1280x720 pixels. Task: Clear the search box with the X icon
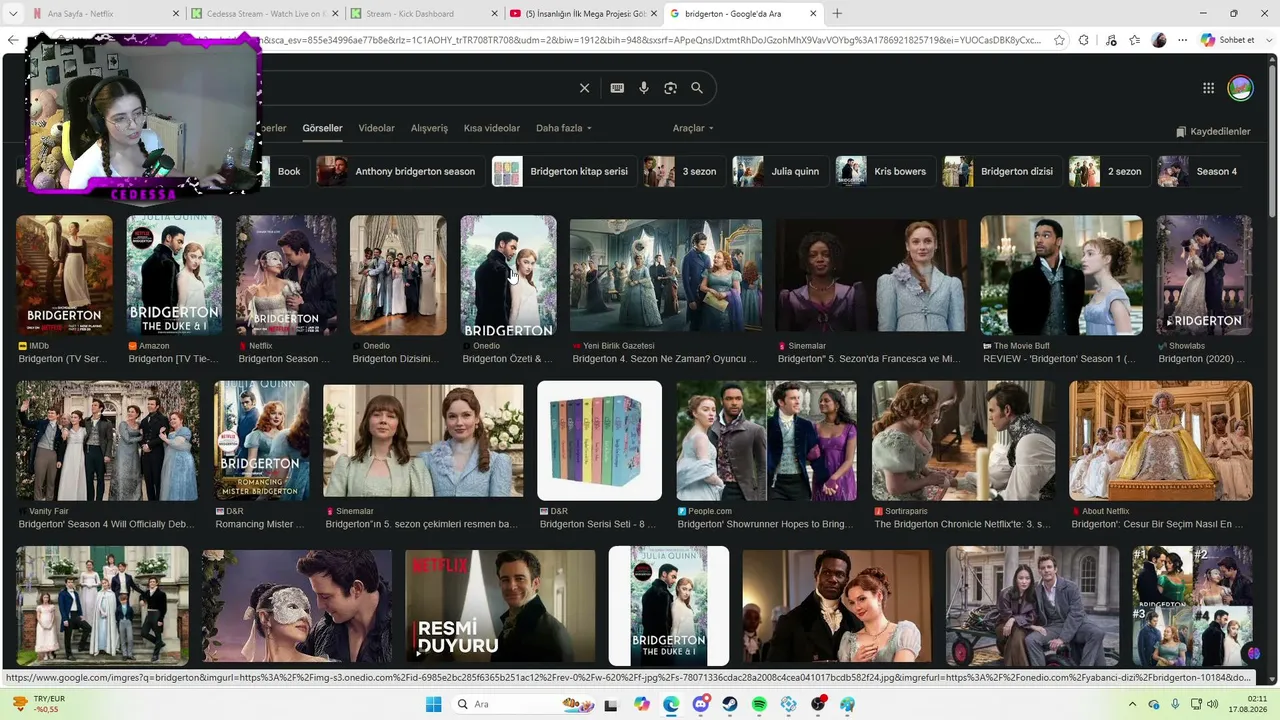point(585,88)
